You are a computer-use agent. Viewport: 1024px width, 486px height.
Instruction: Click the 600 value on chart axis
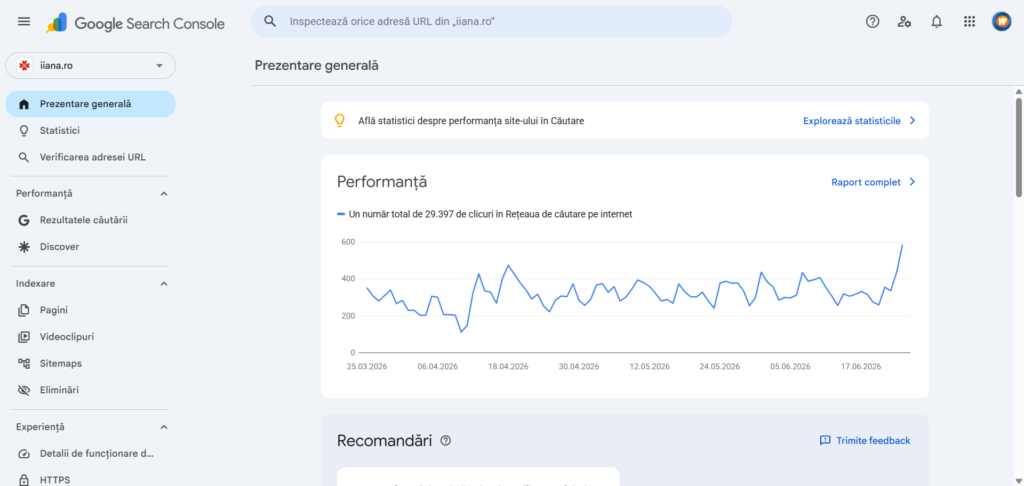(347, 242)
